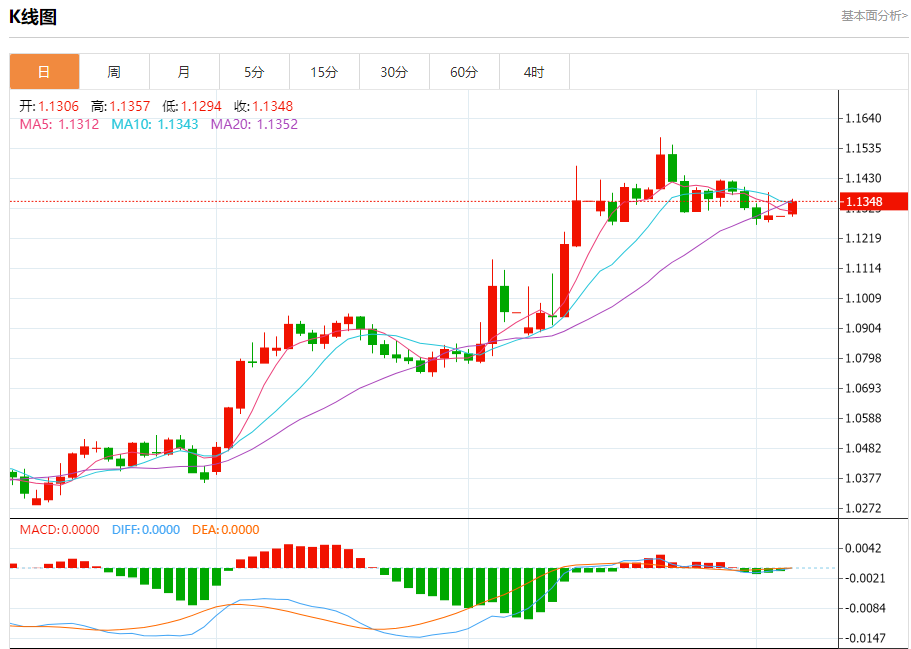This screenshot has width=911, height=649.
Task: Click the 1.1009 price axis label
Action: 863,298
